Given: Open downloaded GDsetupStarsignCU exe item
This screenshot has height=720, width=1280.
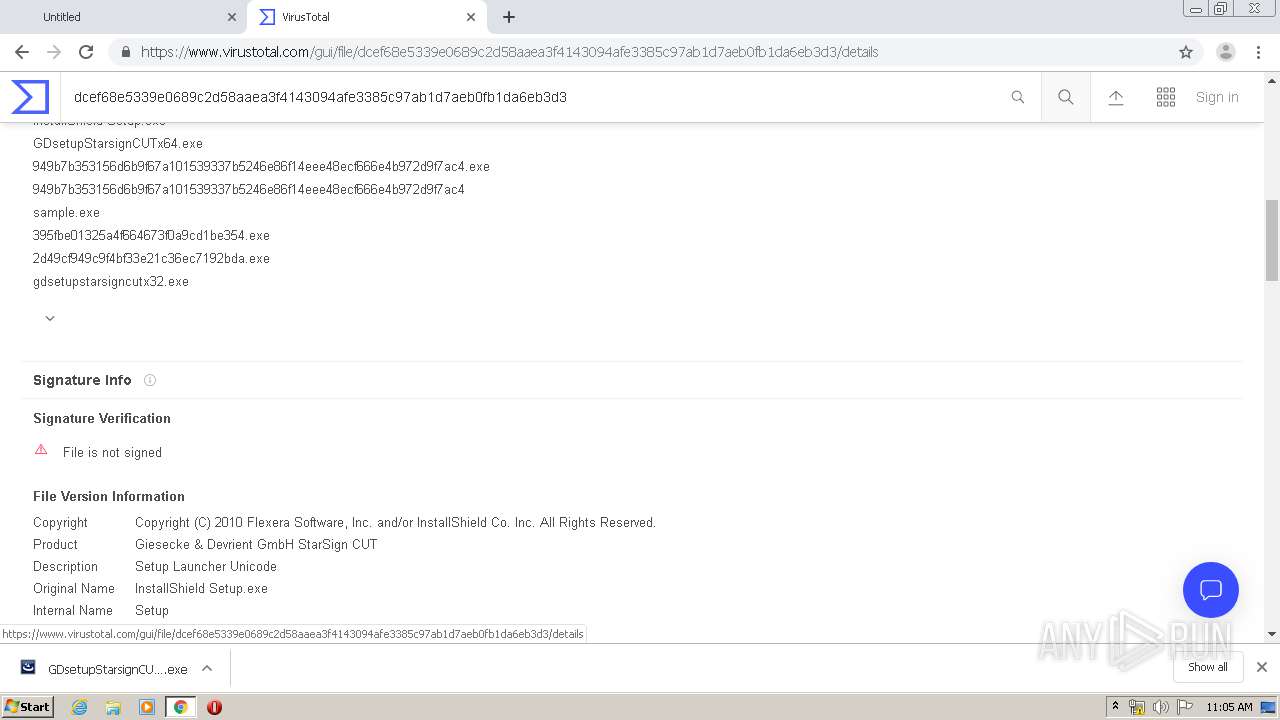Looking at the screenshot, I should (104, 669).
